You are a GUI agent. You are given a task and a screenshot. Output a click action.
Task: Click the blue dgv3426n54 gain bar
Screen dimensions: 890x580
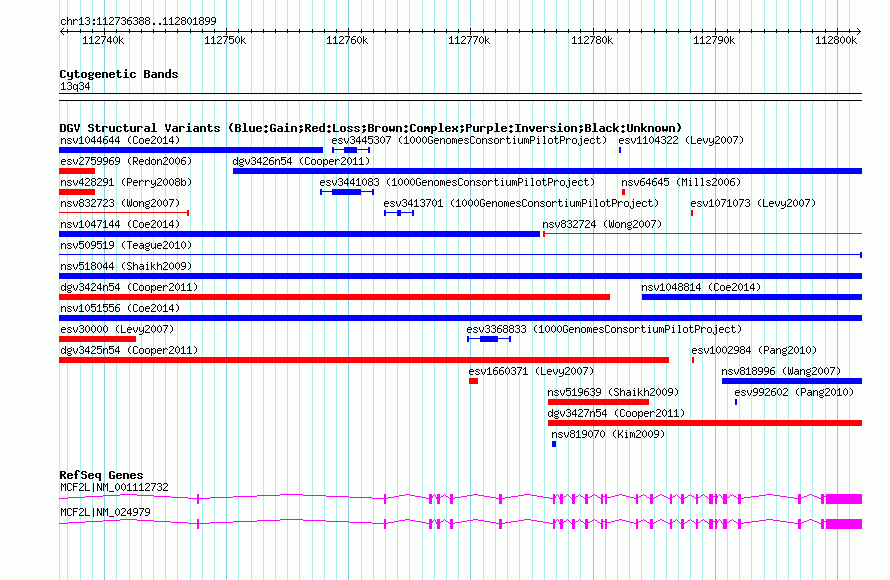point(547,171)
